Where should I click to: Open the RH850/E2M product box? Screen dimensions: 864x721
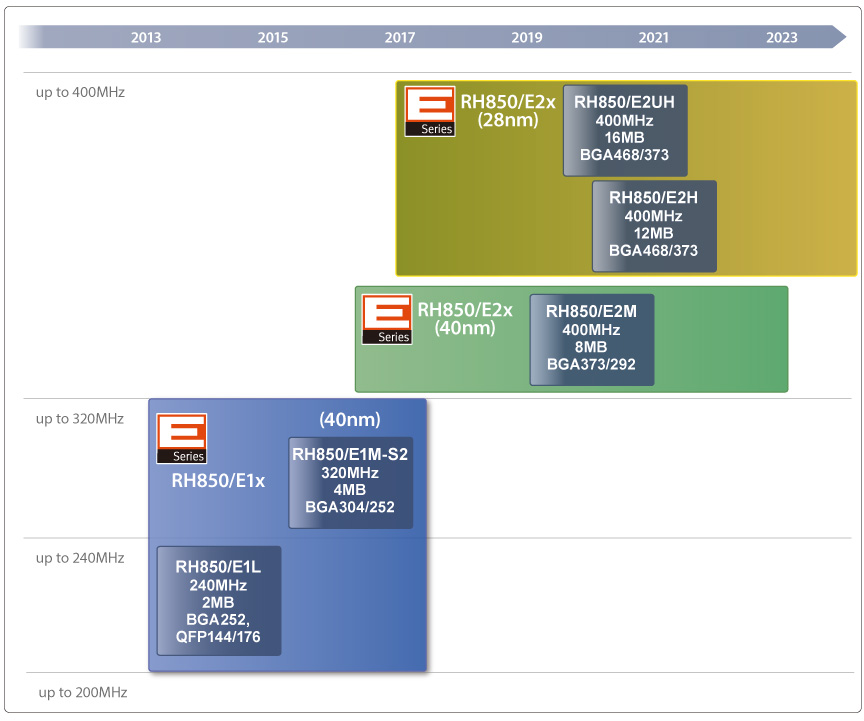pyautogui.click(x=592, y=340)
